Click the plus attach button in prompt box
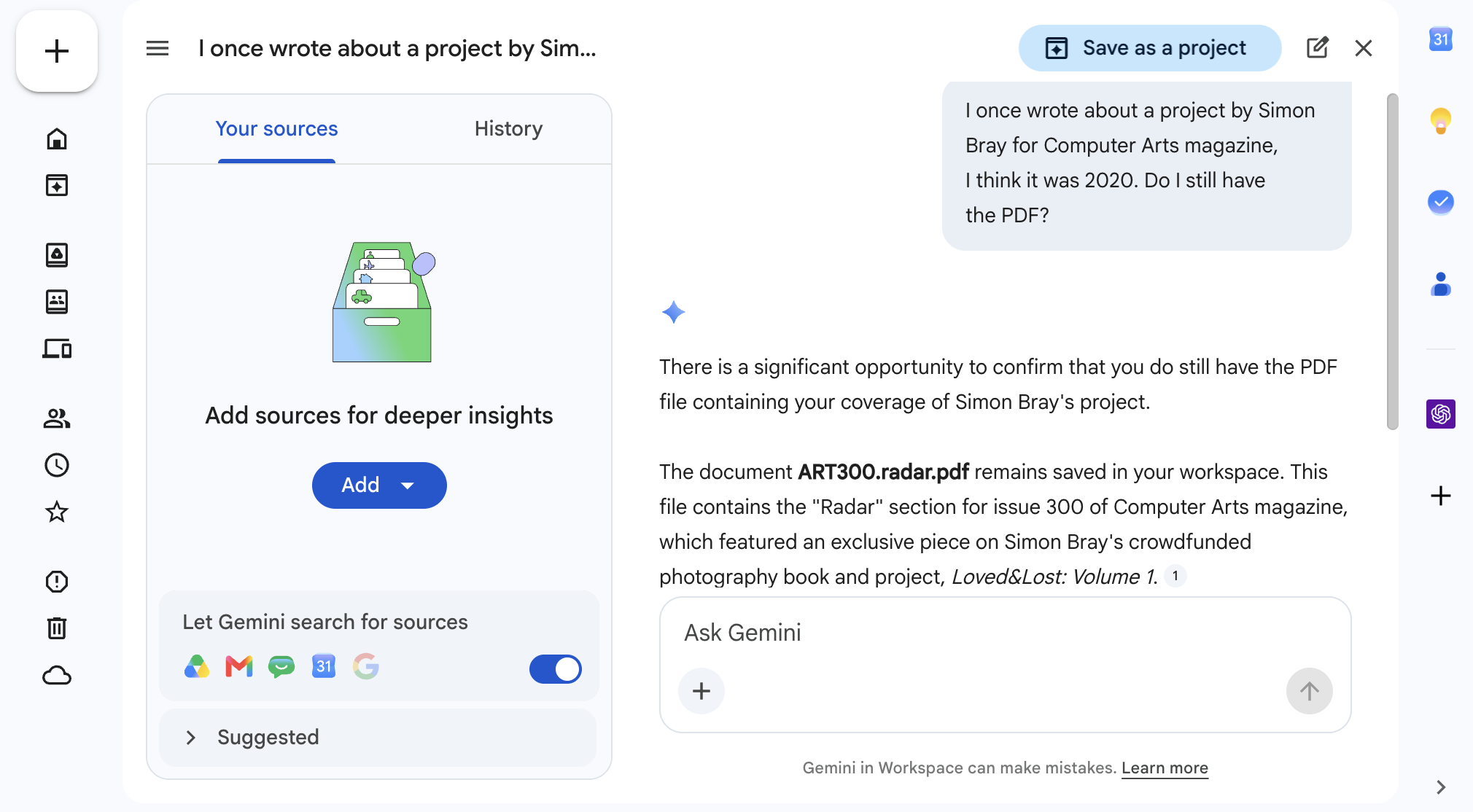 (701, 691)
